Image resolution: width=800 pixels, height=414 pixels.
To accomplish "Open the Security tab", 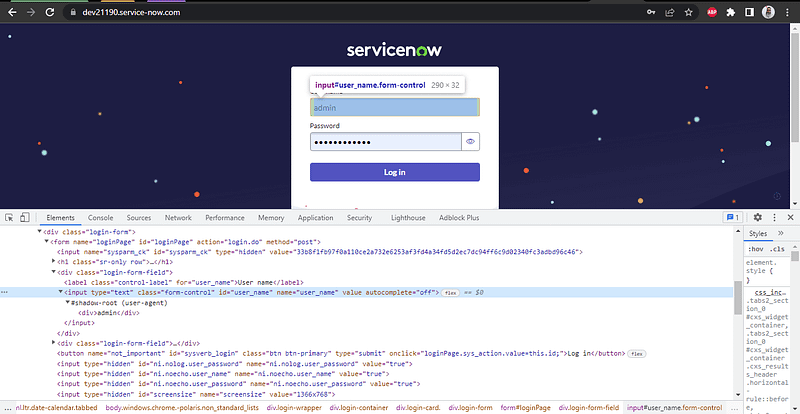I will tap(359, 217).
